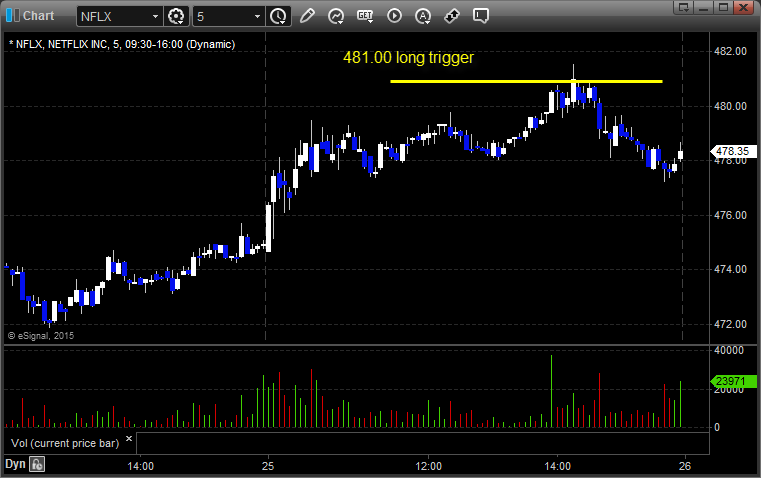Click the blue symbol link bars icon
This screenshot has height=478, width=761.
coord(13,16)
